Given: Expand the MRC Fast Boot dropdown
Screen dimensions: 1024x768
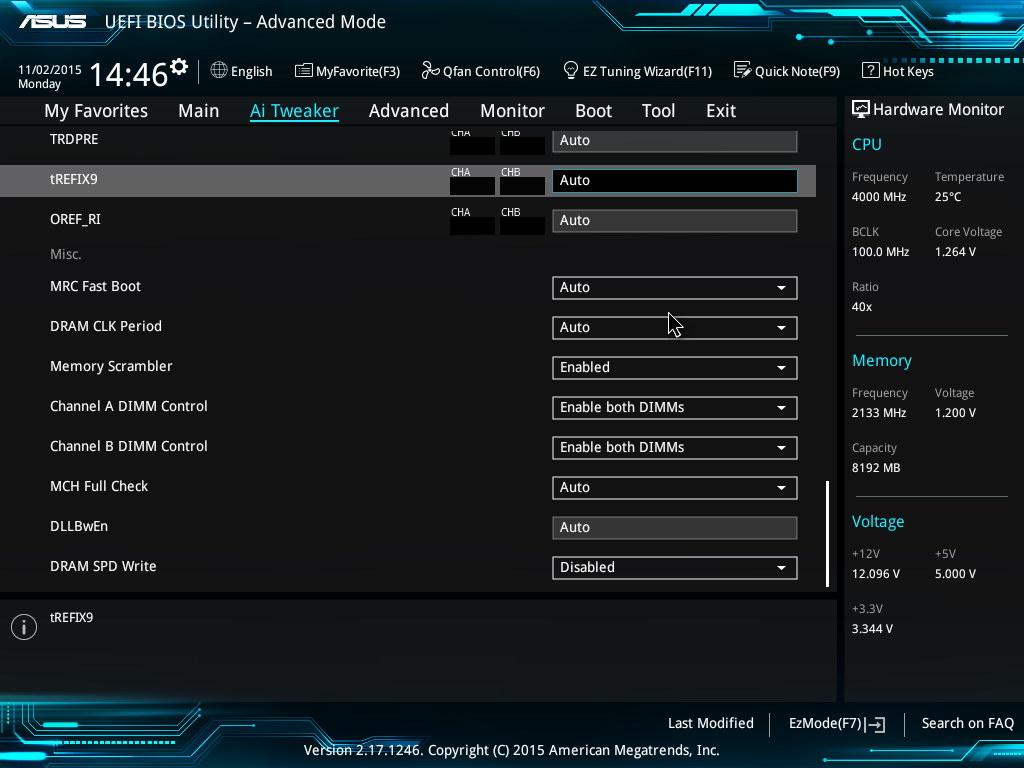Looking at the screenshot, I should pos(674,288).
